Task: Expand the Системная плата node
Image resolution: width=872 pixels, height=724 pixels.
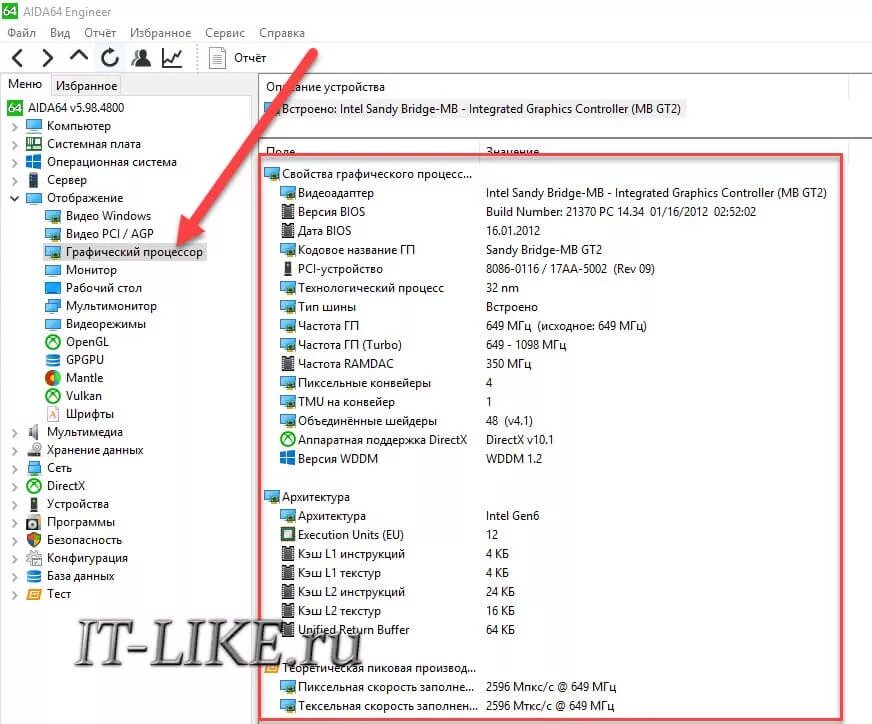Action: click(x=14, y=145)
